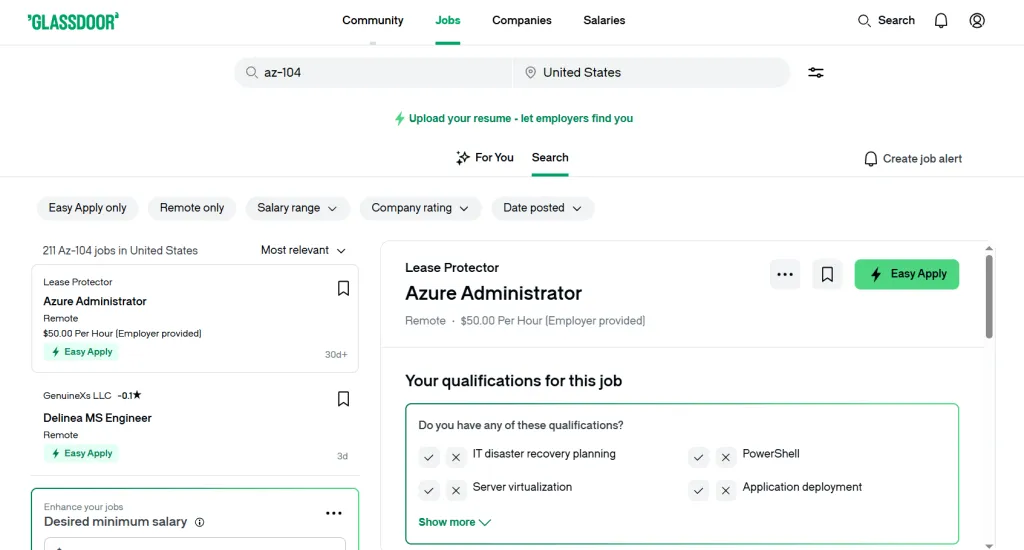Viewport: 1024px width, 550px height.
Task: Mark Server virtualization as not qualified
Action: 456,490
